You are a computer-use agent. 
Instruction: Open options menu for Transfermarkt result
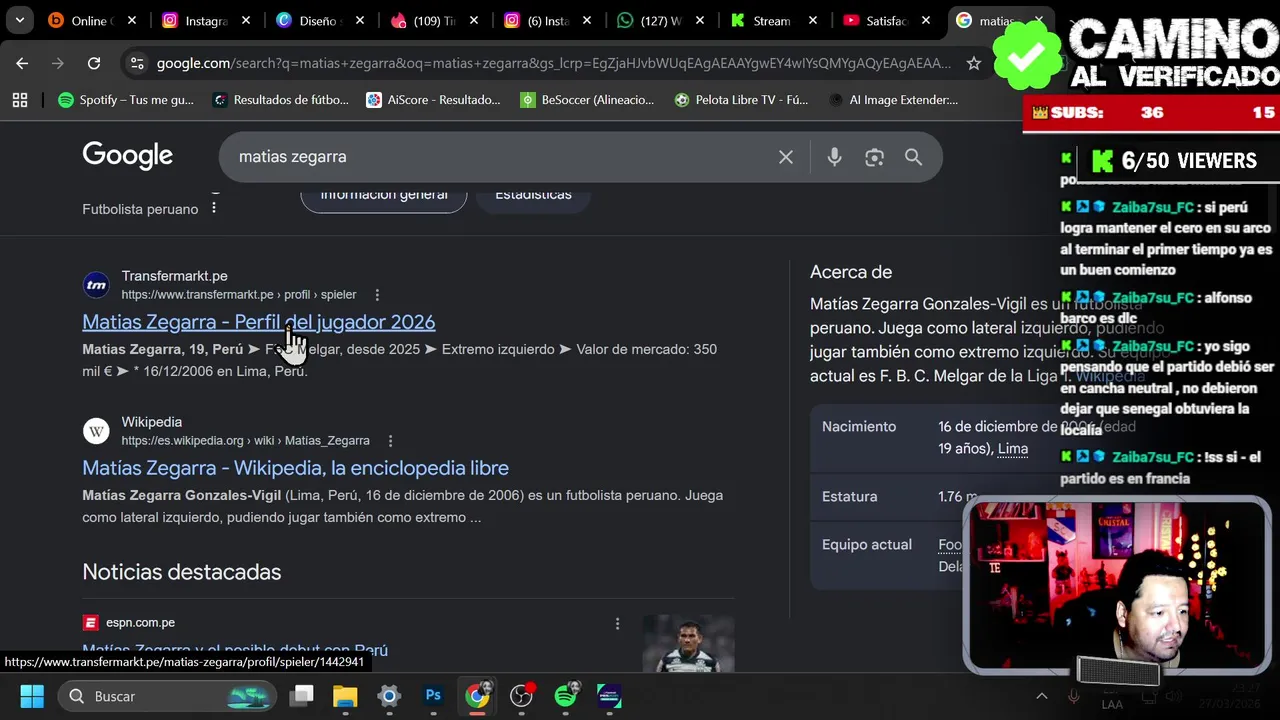(377, 295)
